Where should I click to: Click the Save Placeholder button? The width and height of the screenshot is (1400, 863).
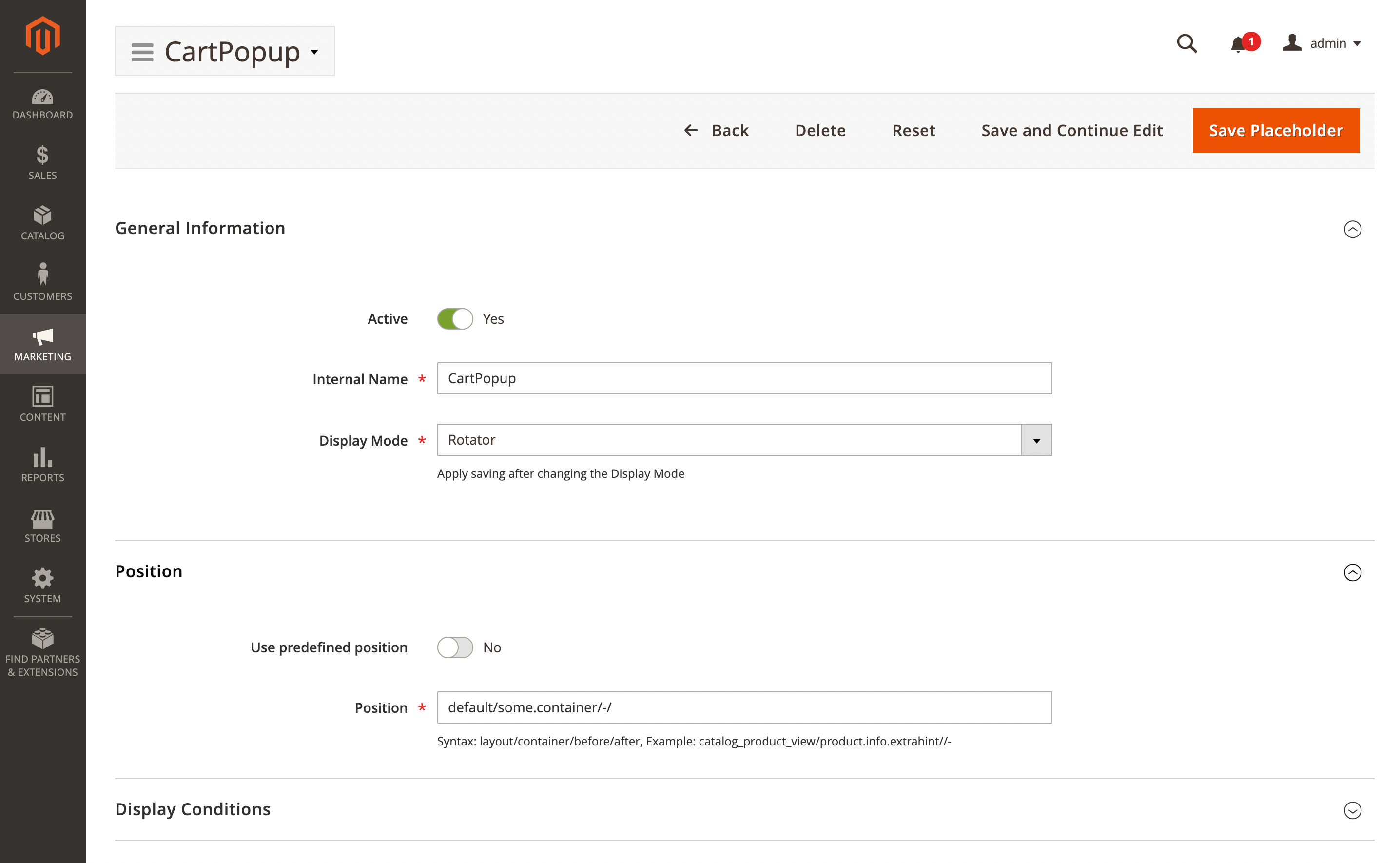[x=1276, y=130]
